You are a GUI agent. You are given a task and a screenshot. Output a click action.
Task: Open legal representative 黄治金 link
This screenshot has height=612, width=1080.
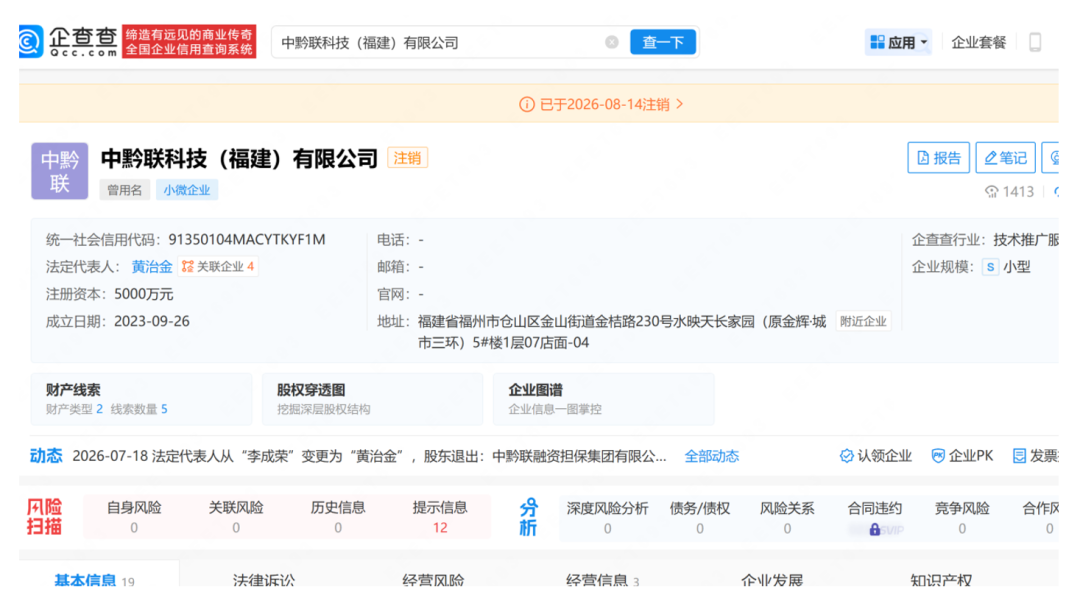click(152, 266)
